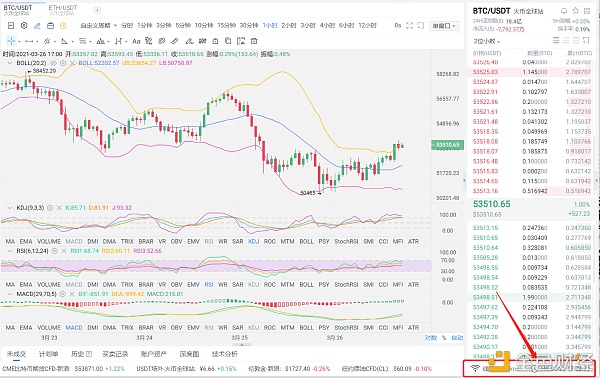
Task: Click the calendar icon in top toolbar
Action: (x=50, y=26)
